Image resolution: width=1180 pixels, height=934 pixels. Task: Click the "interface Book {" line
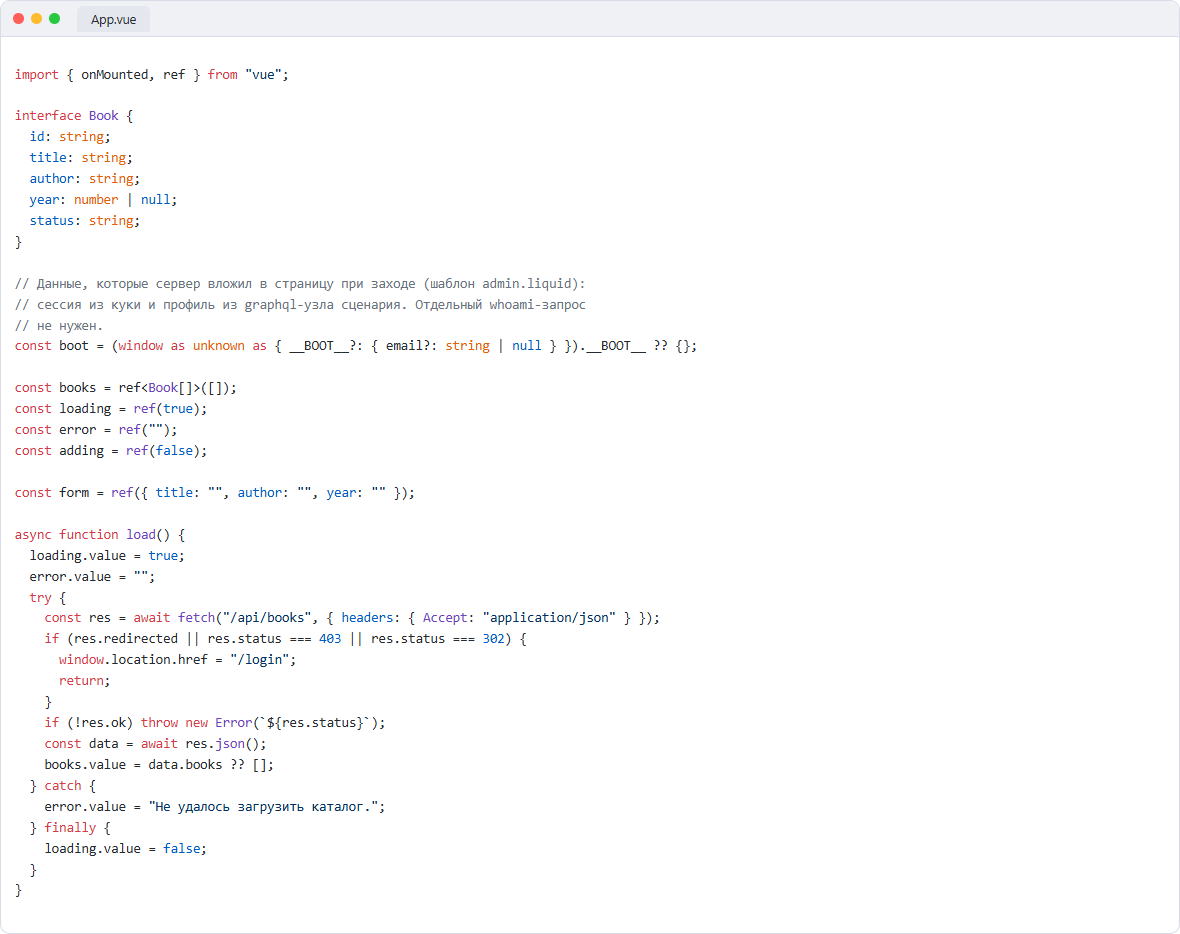(x=74, y=116)
